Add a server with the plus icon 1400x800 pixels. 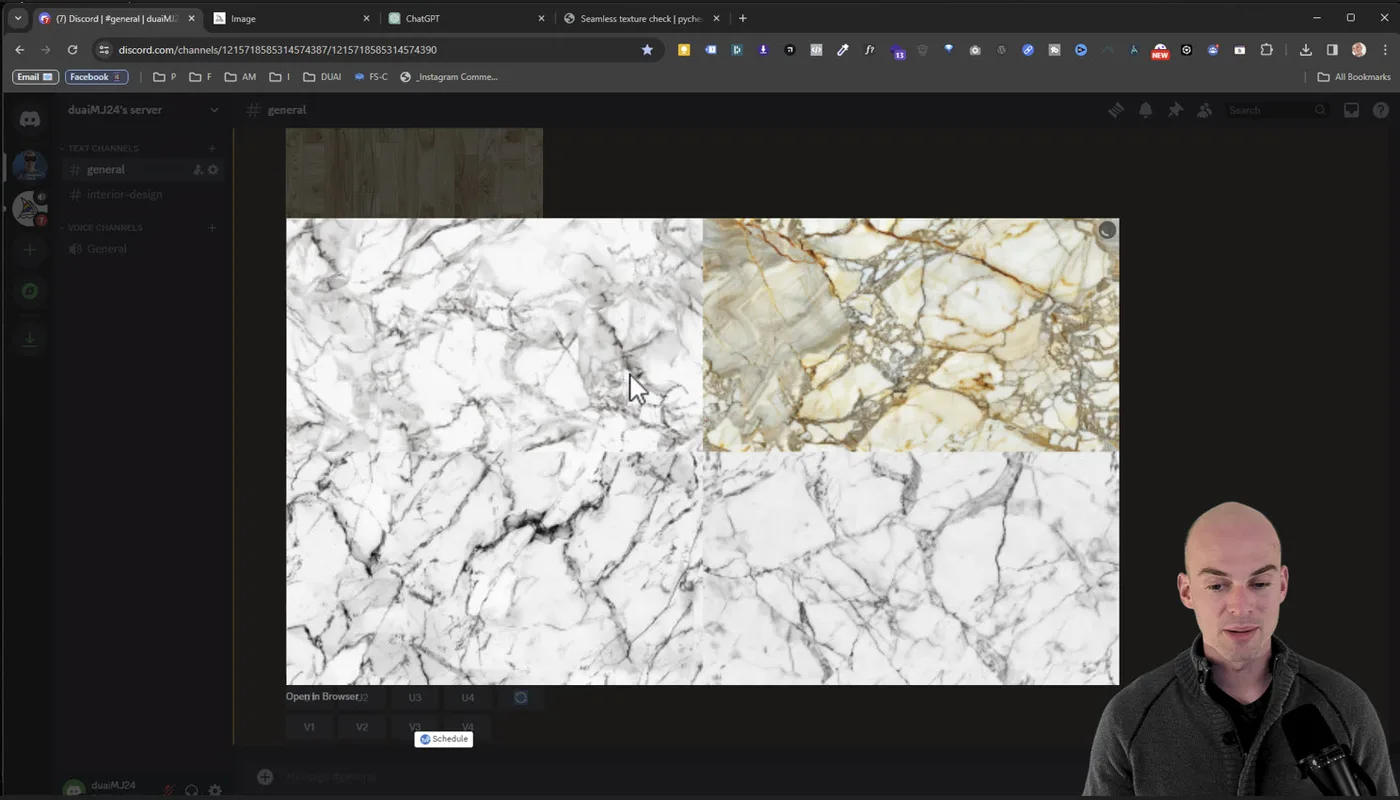pyautogui.click(x=29, y=249)
